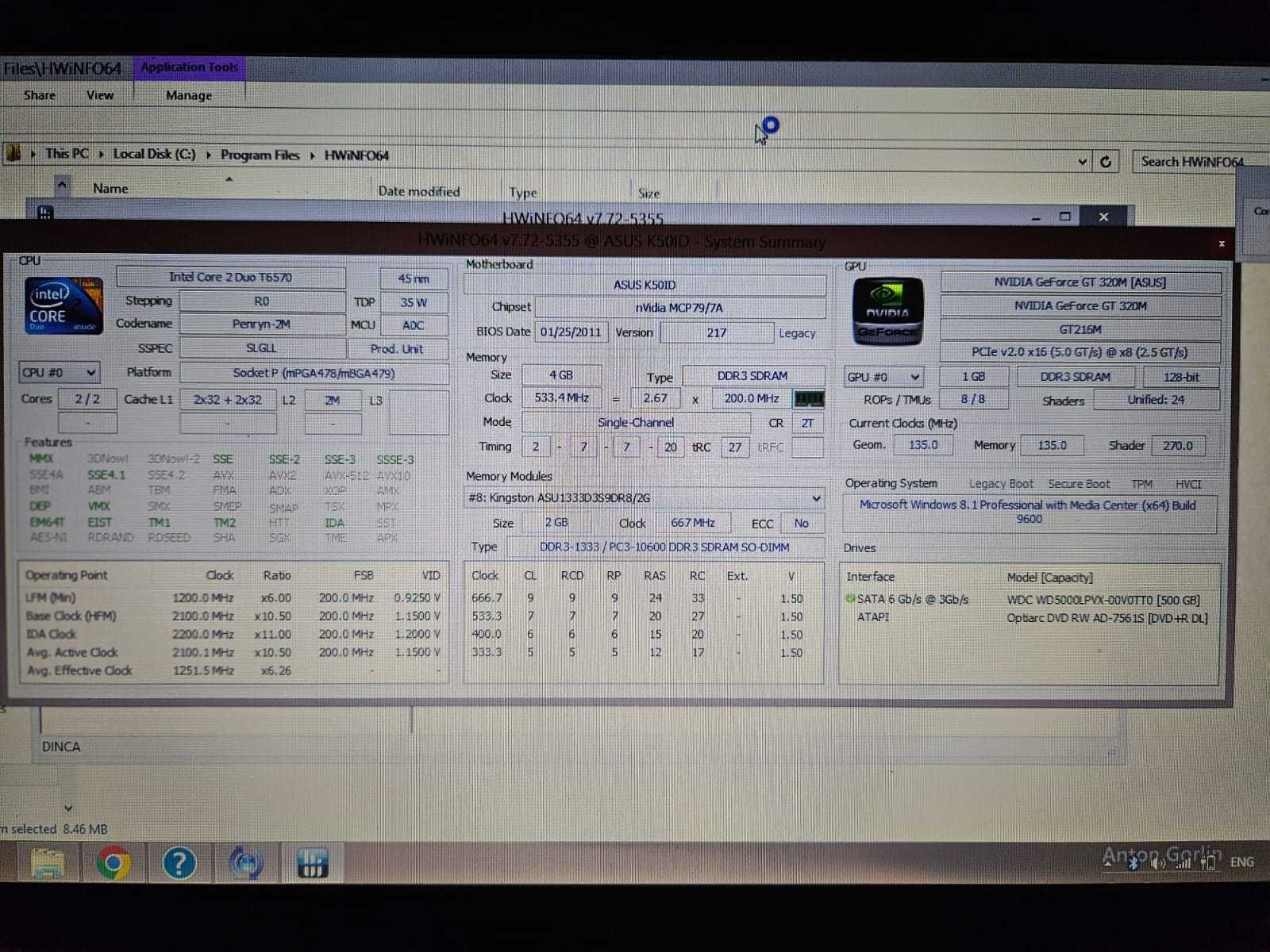Open the ENG language indicator

[x=1242, y=862]
